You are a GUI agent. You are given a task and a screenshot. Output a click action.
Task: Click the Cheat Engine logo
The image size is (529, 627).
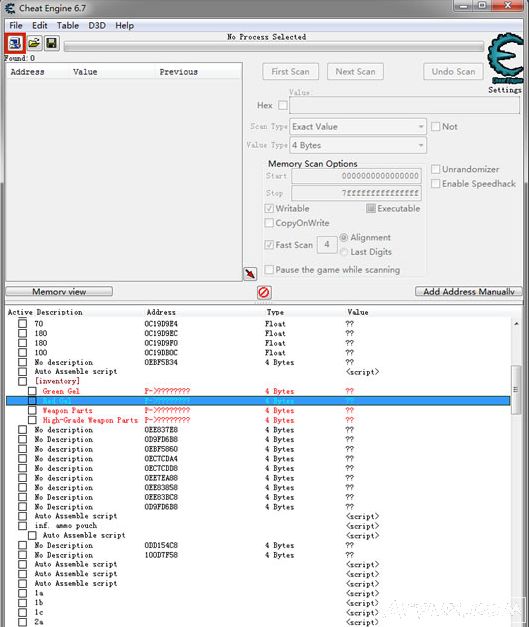[x=505, y=58]
